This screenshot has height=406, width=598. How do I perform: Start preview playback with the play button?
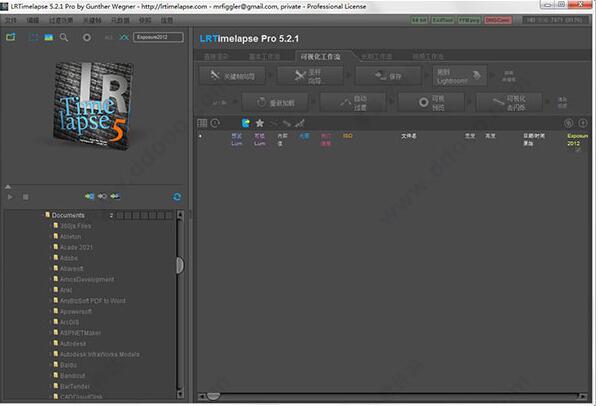[x=10, y=197]
